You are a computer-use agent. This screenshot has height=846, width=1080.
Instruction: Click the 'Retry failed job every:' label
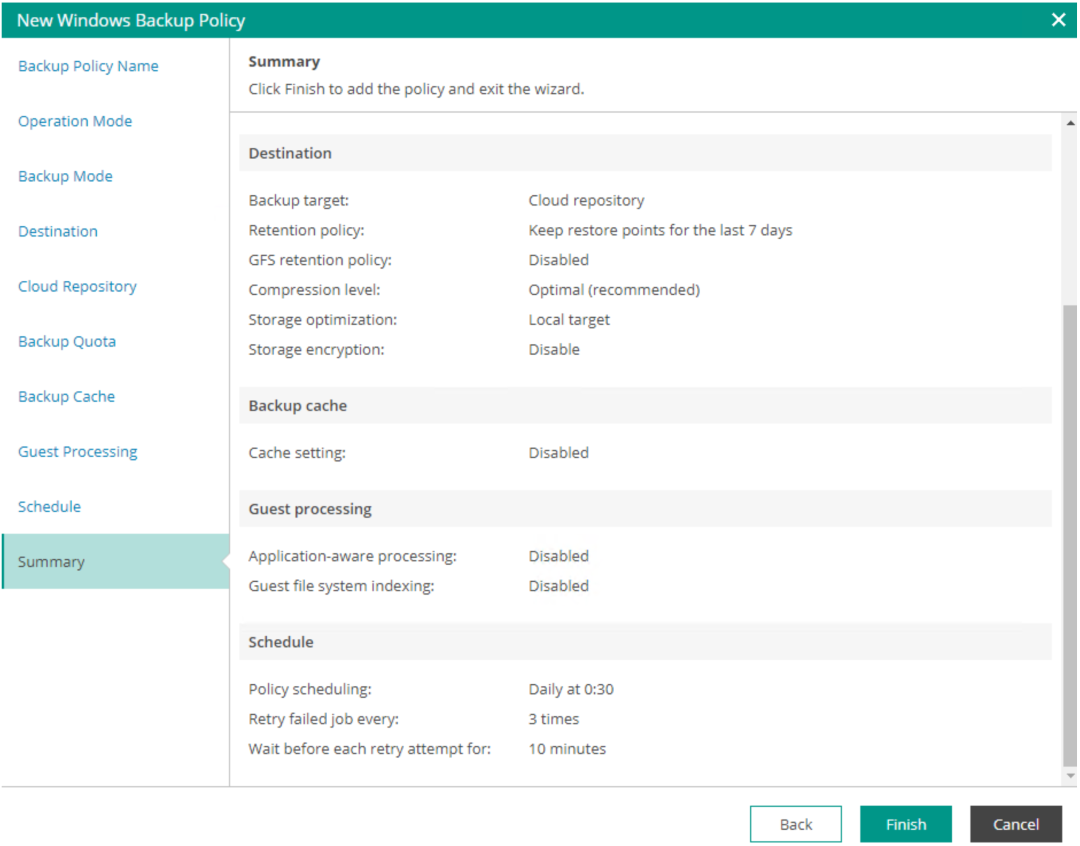[x=324, y=719]
